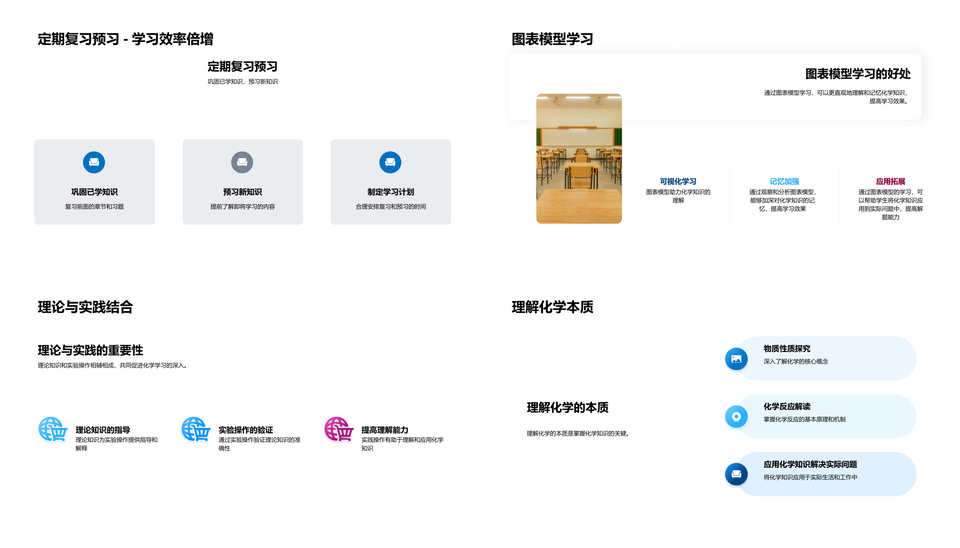
Task: Select the 定期复习预习 - 学习效率倍增 slide title
Action: coord(125,39)
